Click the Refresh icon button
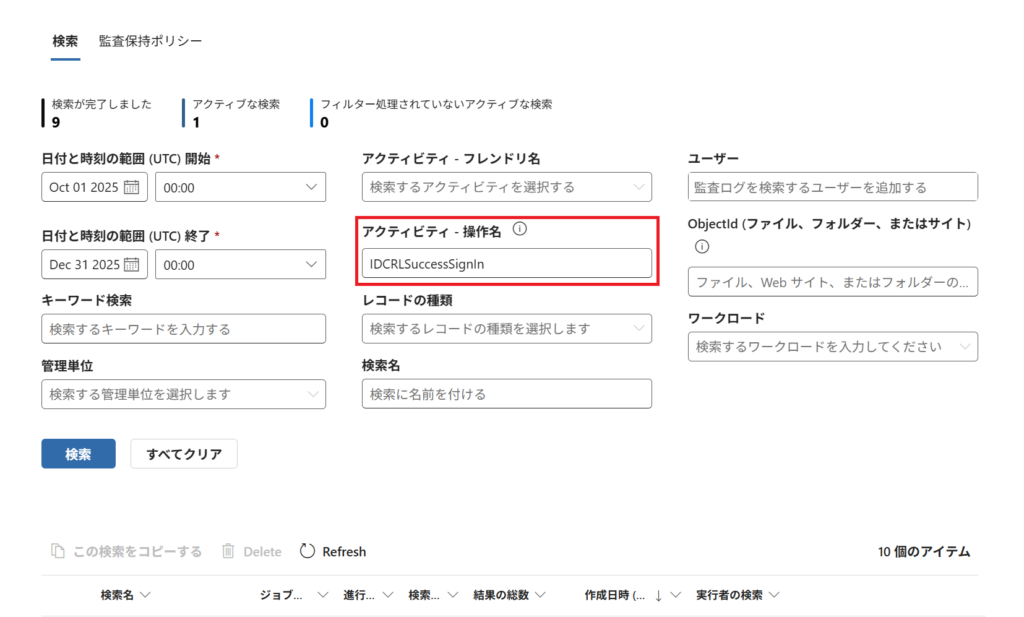Screen dimensions: 1024x617 click(308, 551)
